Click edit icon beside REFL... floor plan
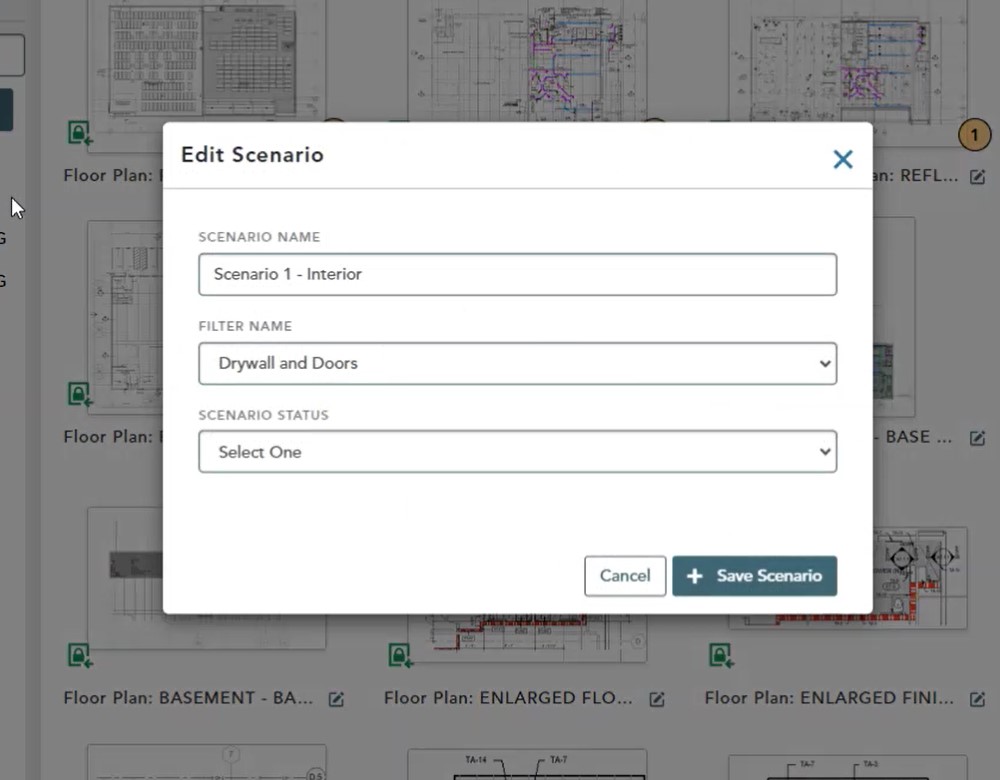The height and width of the screenshot is (780, 1000). [x=977, y=177]
